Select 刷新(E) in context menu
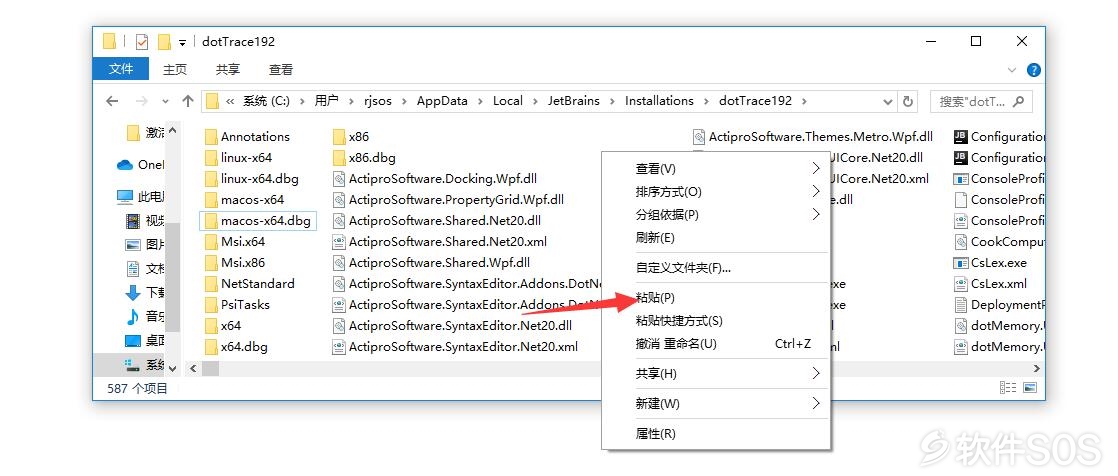This screenshot has height=476, width=1118. [716, 237]
